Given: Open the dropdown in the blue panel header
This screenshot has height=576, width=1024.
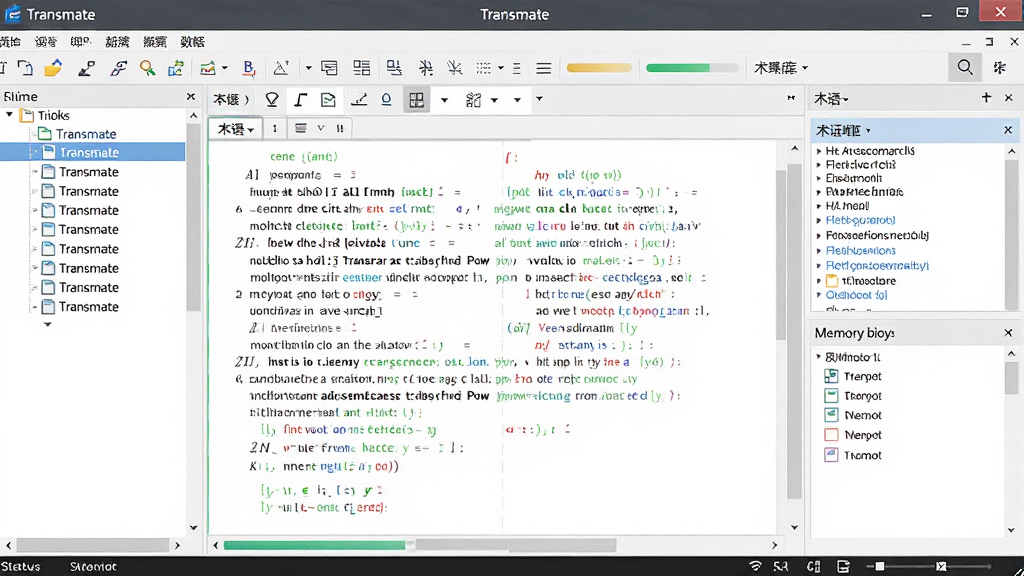Looking at the screenshot, I should coord(868,131).
